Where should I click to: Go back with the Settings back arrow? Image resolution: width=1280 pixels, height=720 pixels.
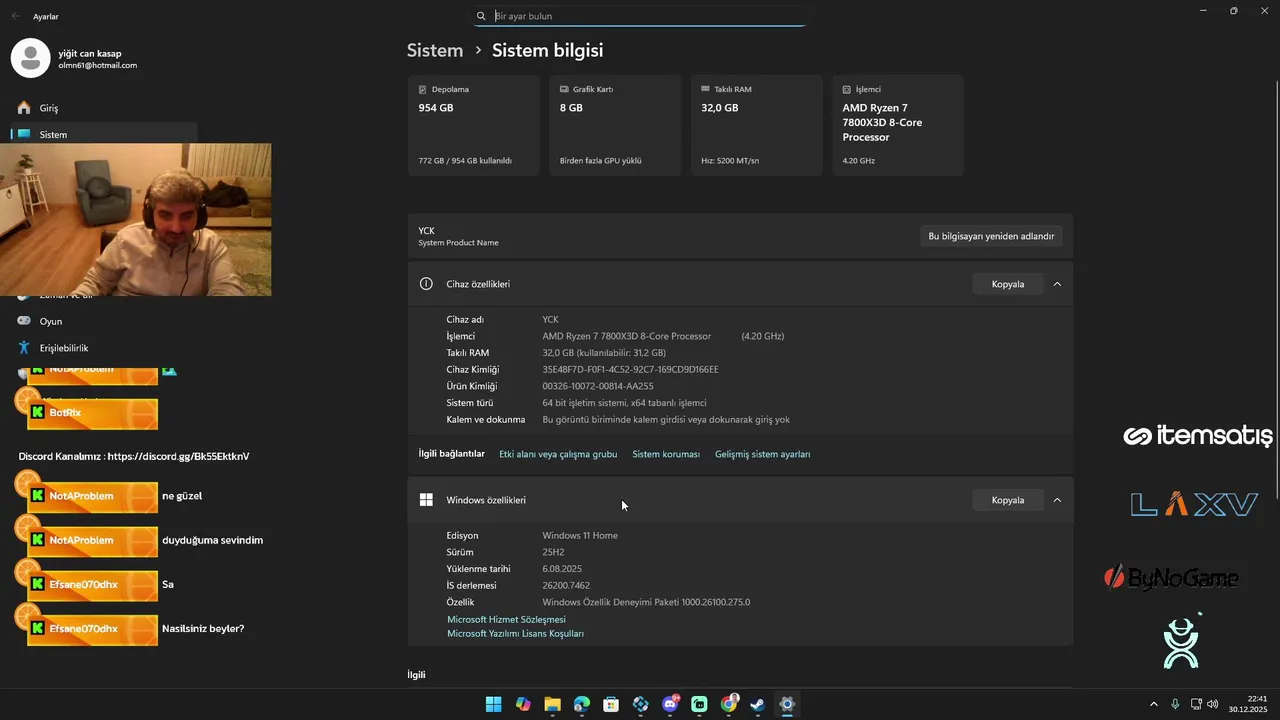(16, 16)
